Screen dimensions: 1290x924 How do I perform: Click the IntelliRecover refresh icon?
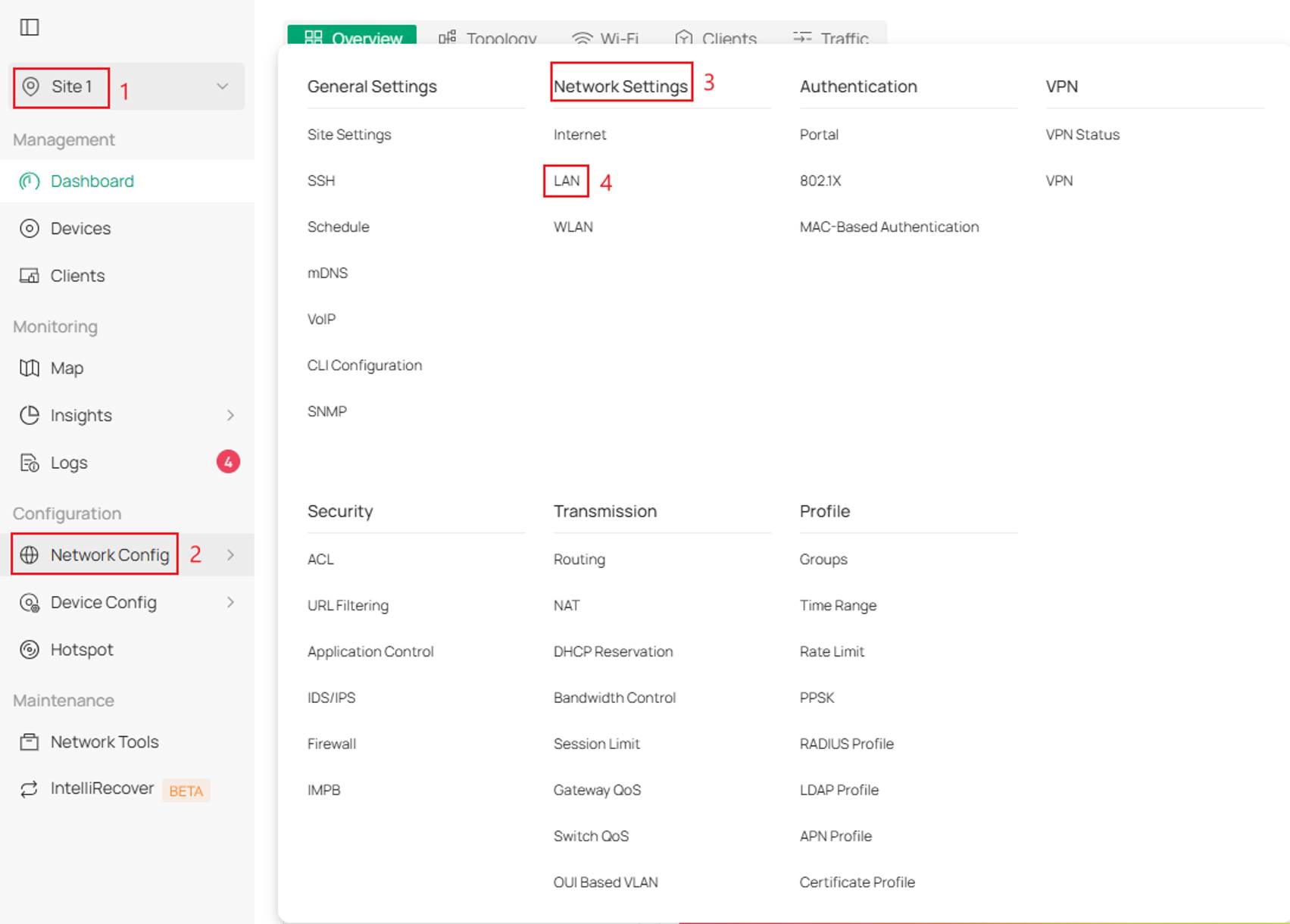pyautogui.click(x=30, y=789)
